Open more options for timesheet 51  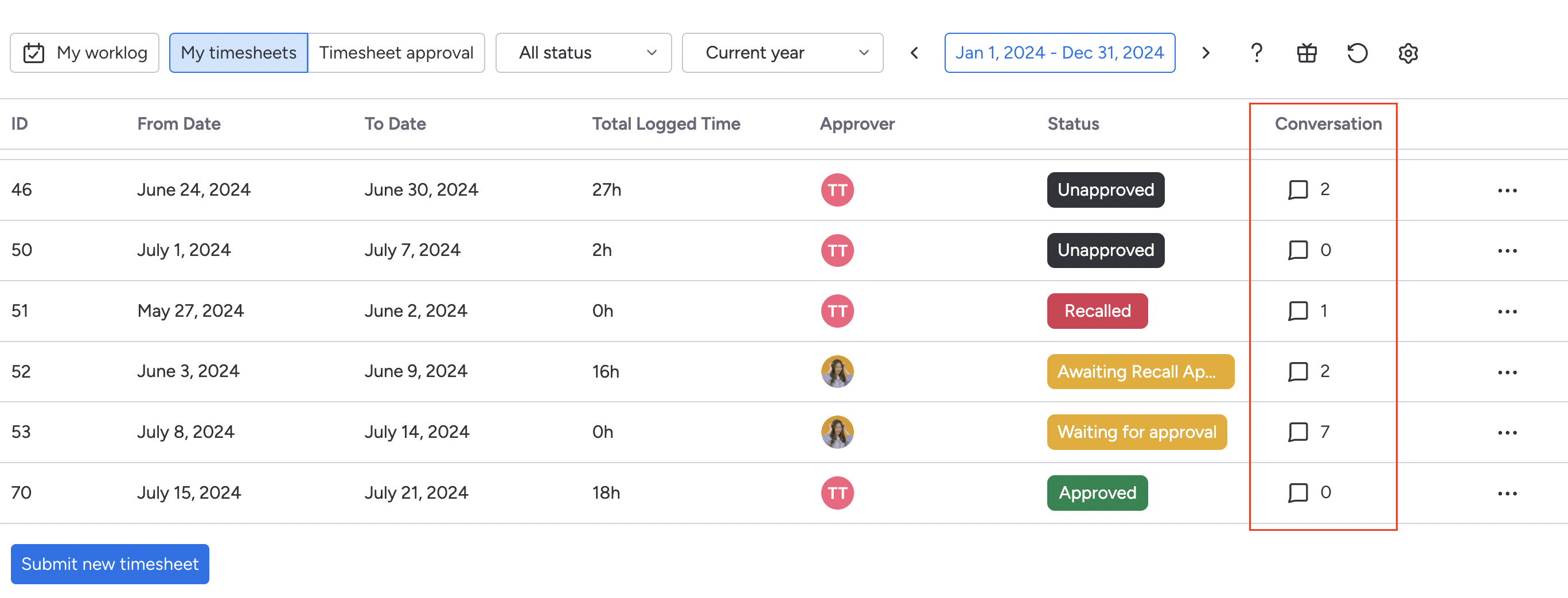click(1507, 312)
